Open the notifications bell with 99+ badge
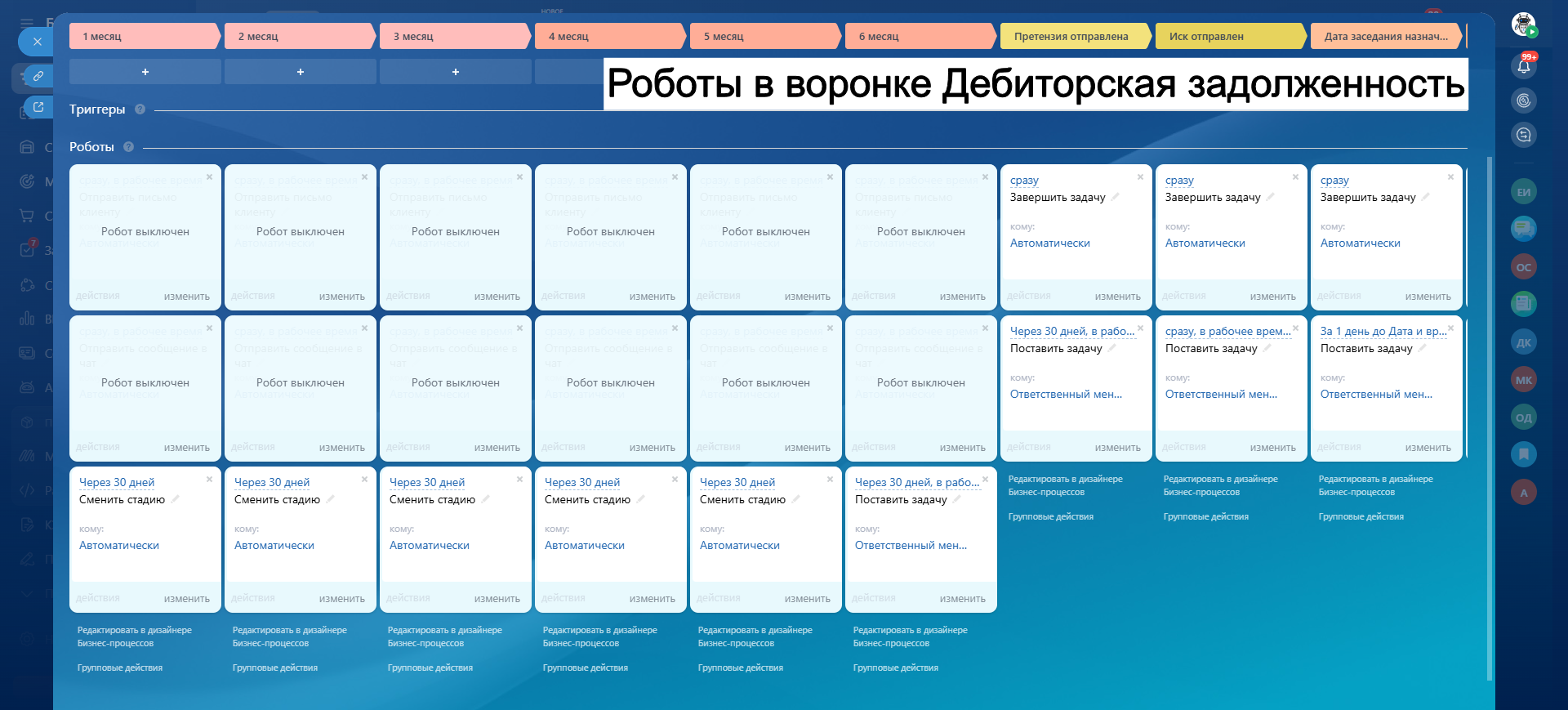 (x=1524, y=65)
